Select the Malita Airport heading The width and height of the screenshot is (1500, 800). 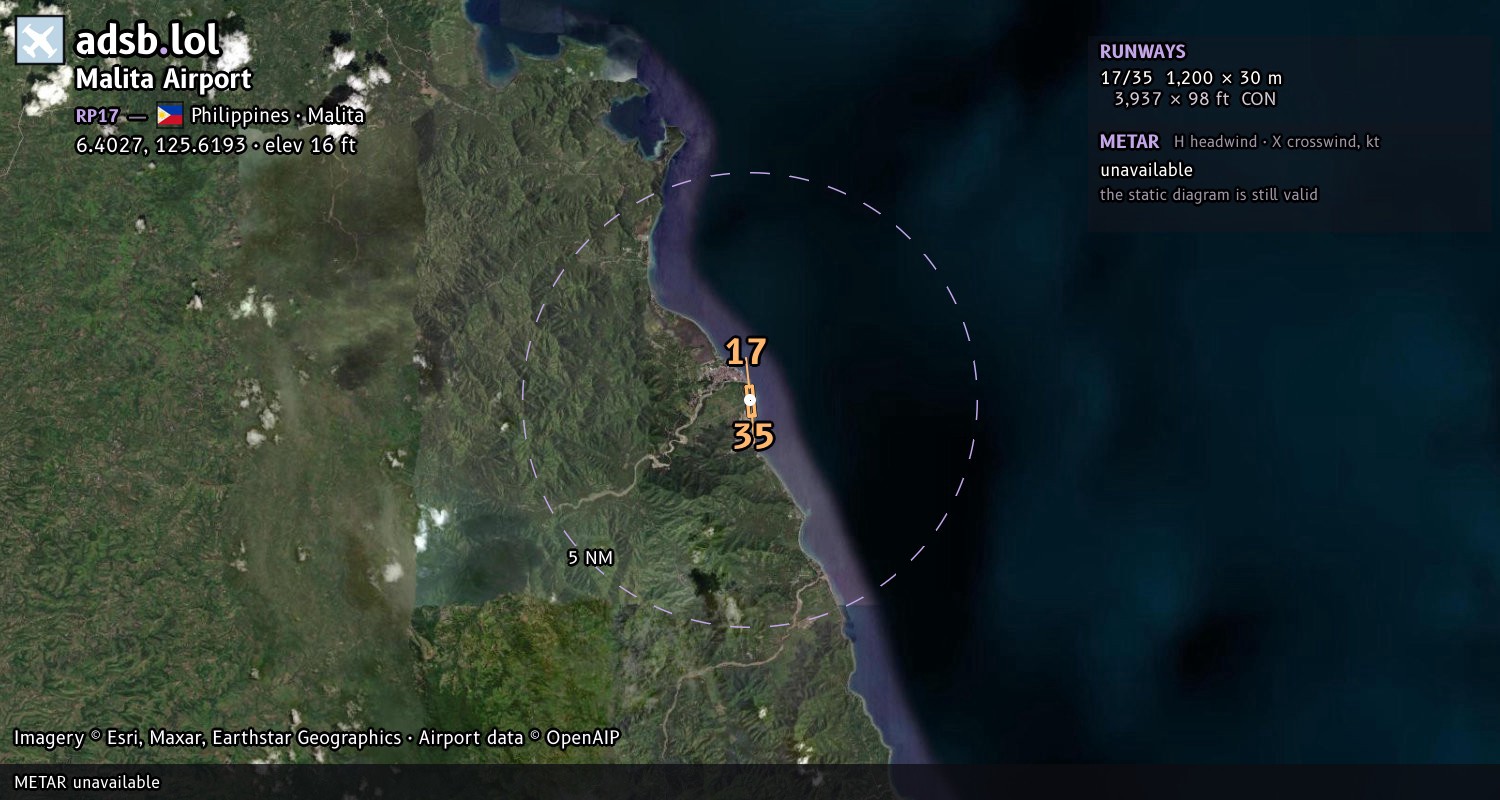tap(164, 79)
